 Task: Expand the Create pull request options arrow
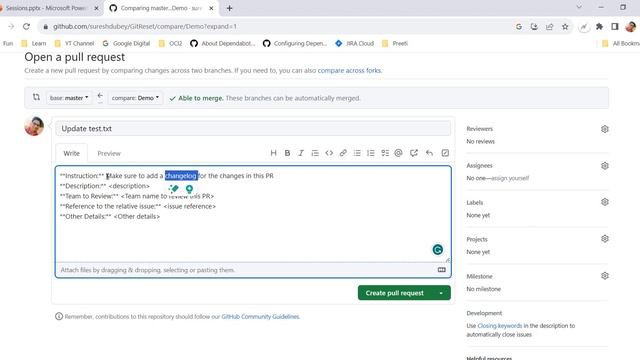(441, 293)
